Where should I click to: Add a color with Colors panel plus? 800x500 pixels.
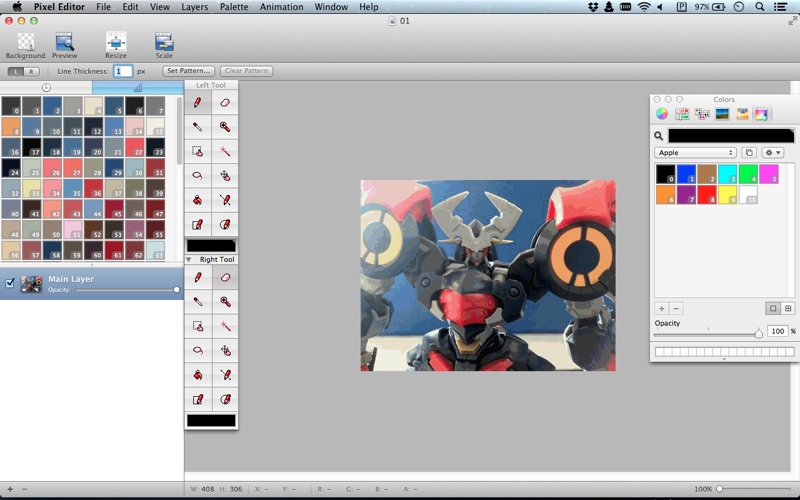click(661, 308)
